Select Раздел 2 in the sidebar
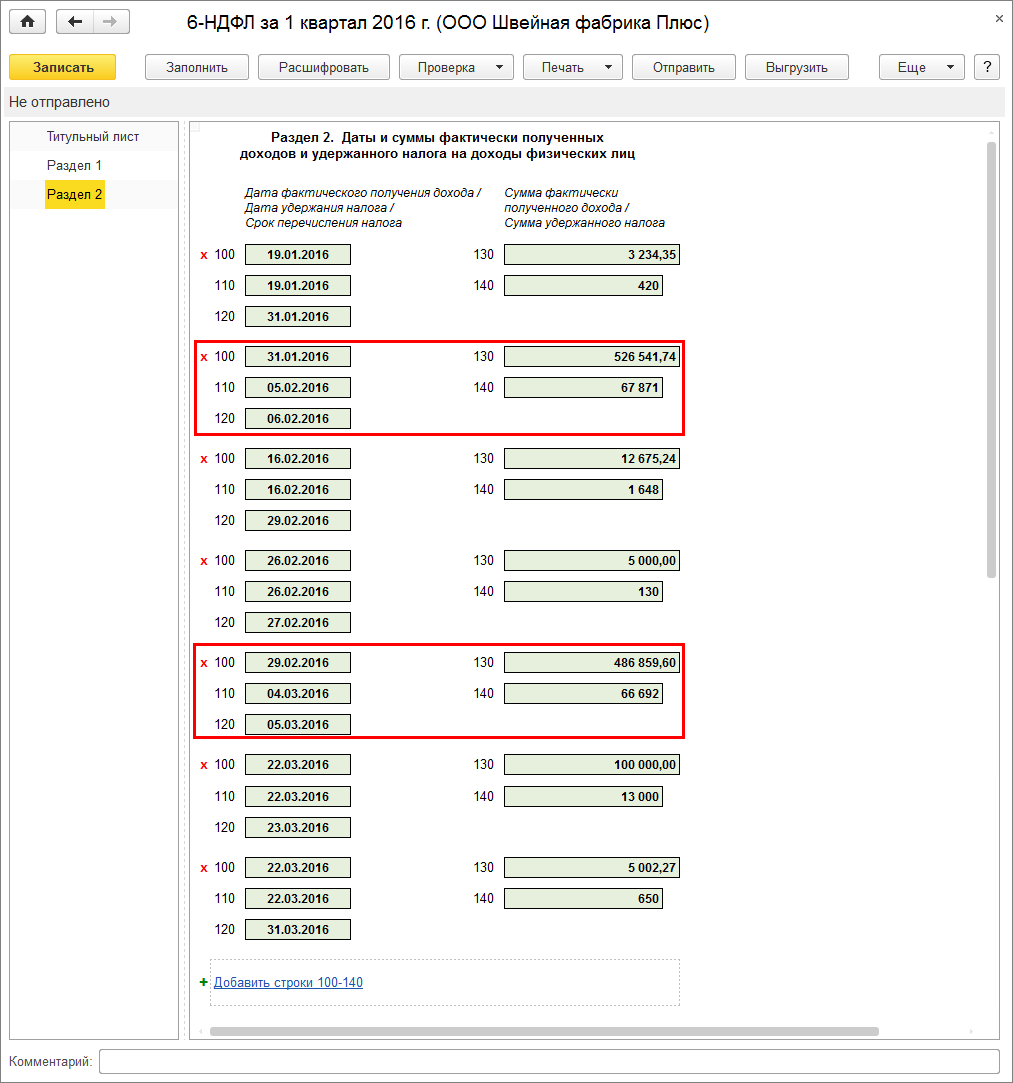 pos(75,194)
